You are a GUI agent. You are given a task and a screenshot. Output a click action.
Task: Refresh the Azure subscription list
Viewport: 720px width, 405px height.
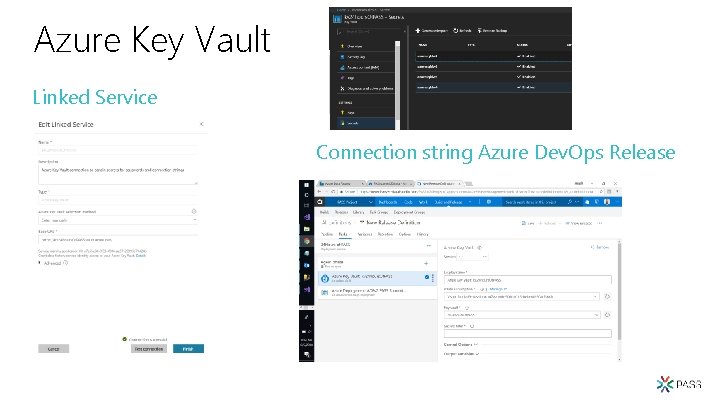click(607, 297)
